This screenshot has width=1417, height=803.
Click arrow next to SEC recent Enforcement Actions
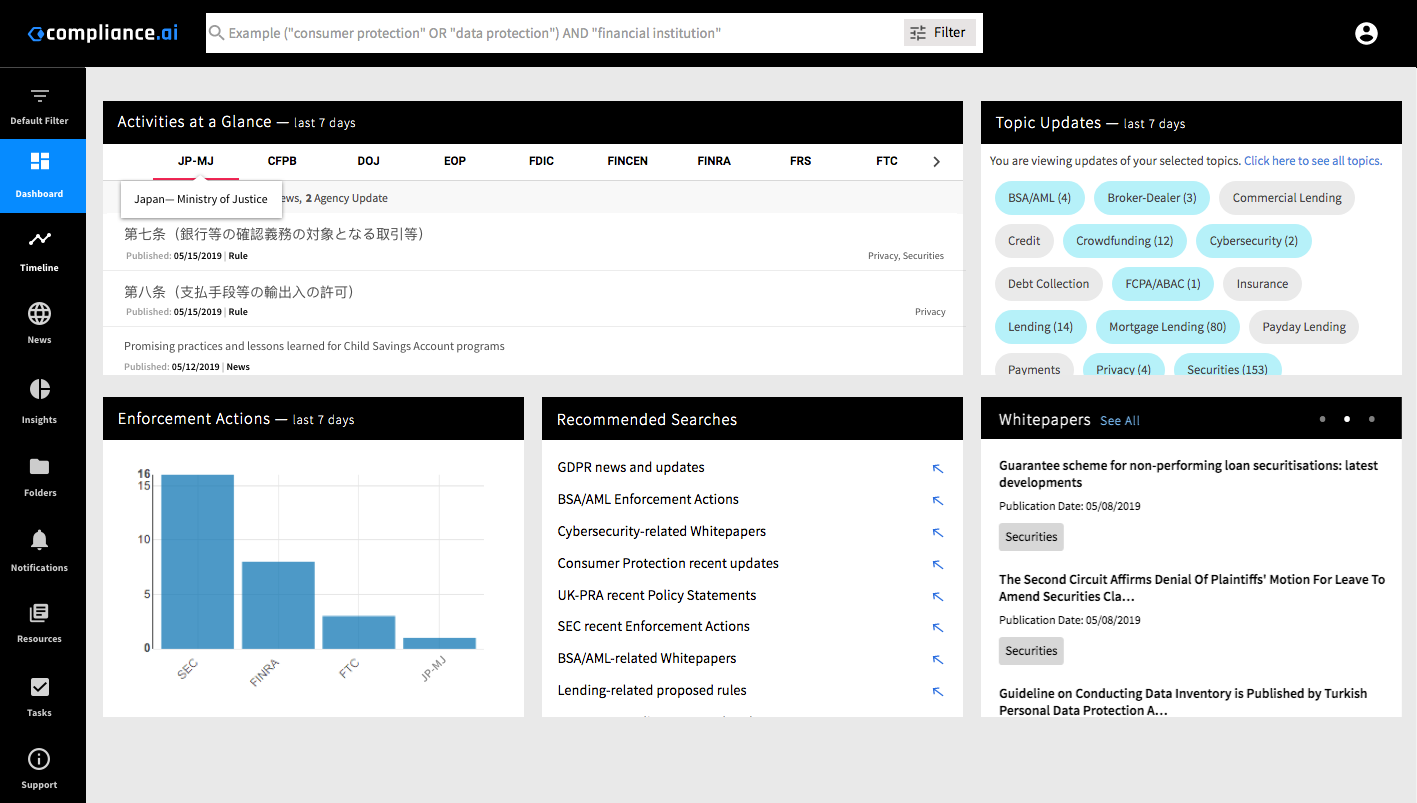click(x=938, y=627)
